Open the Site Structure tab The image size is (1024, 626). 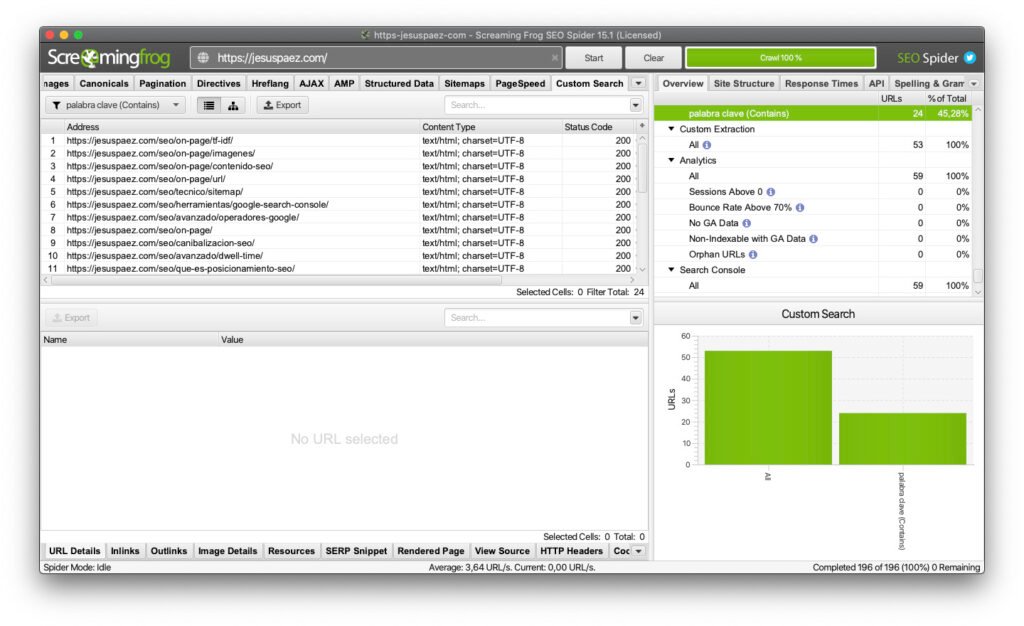click(744, 84)
